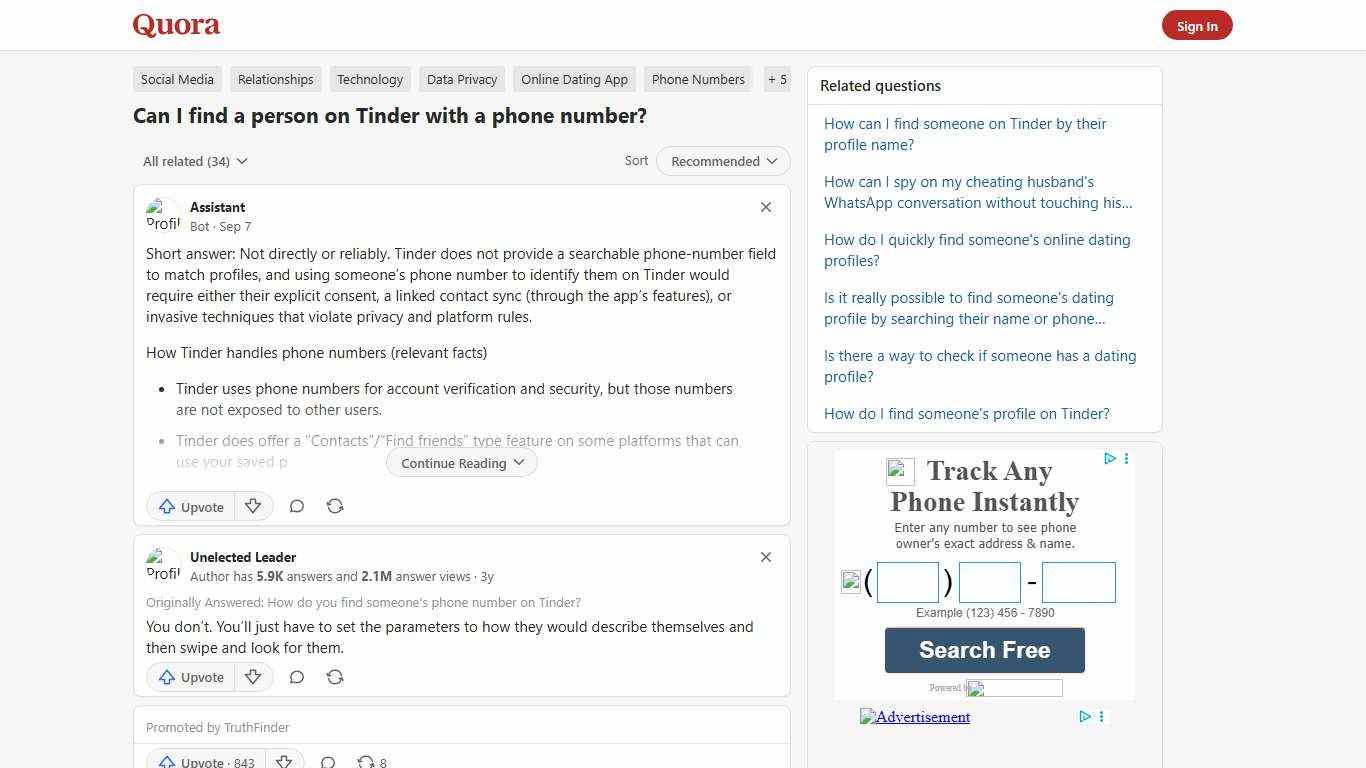Share the Unelected Leader answer
Screen dimensions: 1366x768
click(334, 677)
